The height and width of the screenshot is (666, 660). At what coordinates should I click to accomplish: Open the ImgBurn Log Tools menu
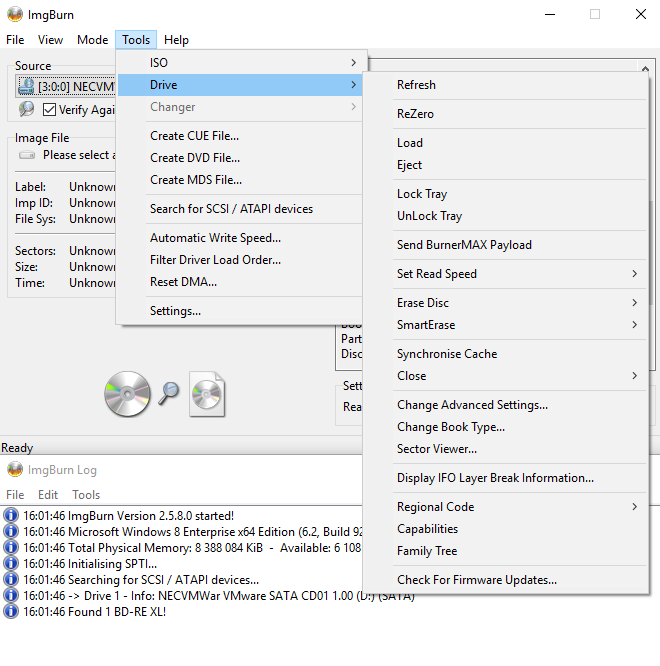[86, 495]
